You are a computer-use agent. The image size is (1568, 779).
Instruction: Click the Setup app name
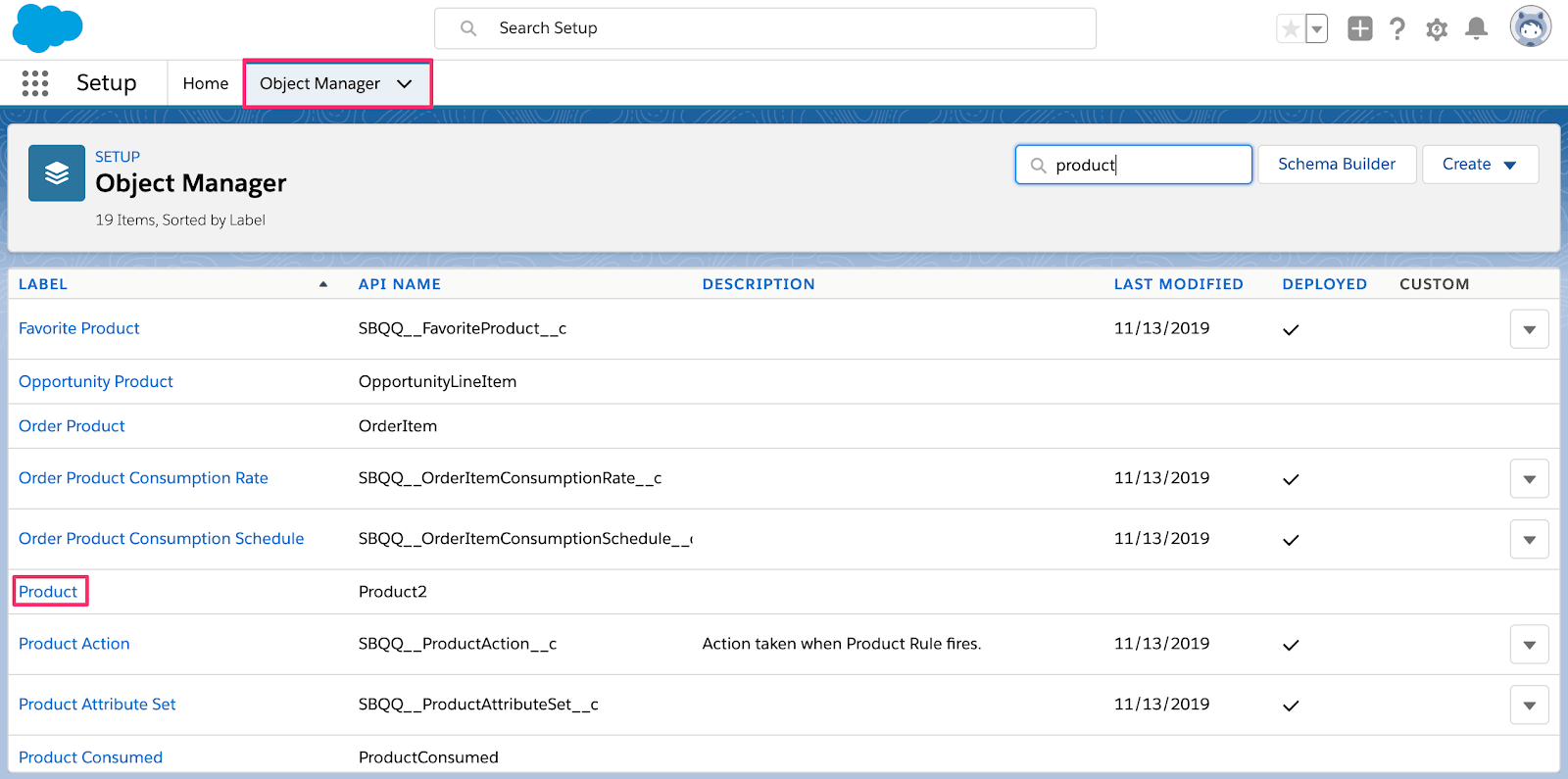tap(107, 83)
